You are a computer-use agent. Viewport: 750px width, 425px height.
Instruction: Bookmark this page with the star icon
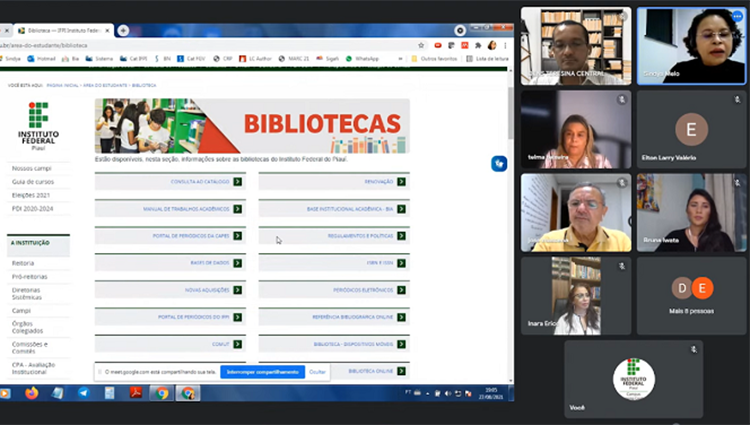click(x=421, y=45)
